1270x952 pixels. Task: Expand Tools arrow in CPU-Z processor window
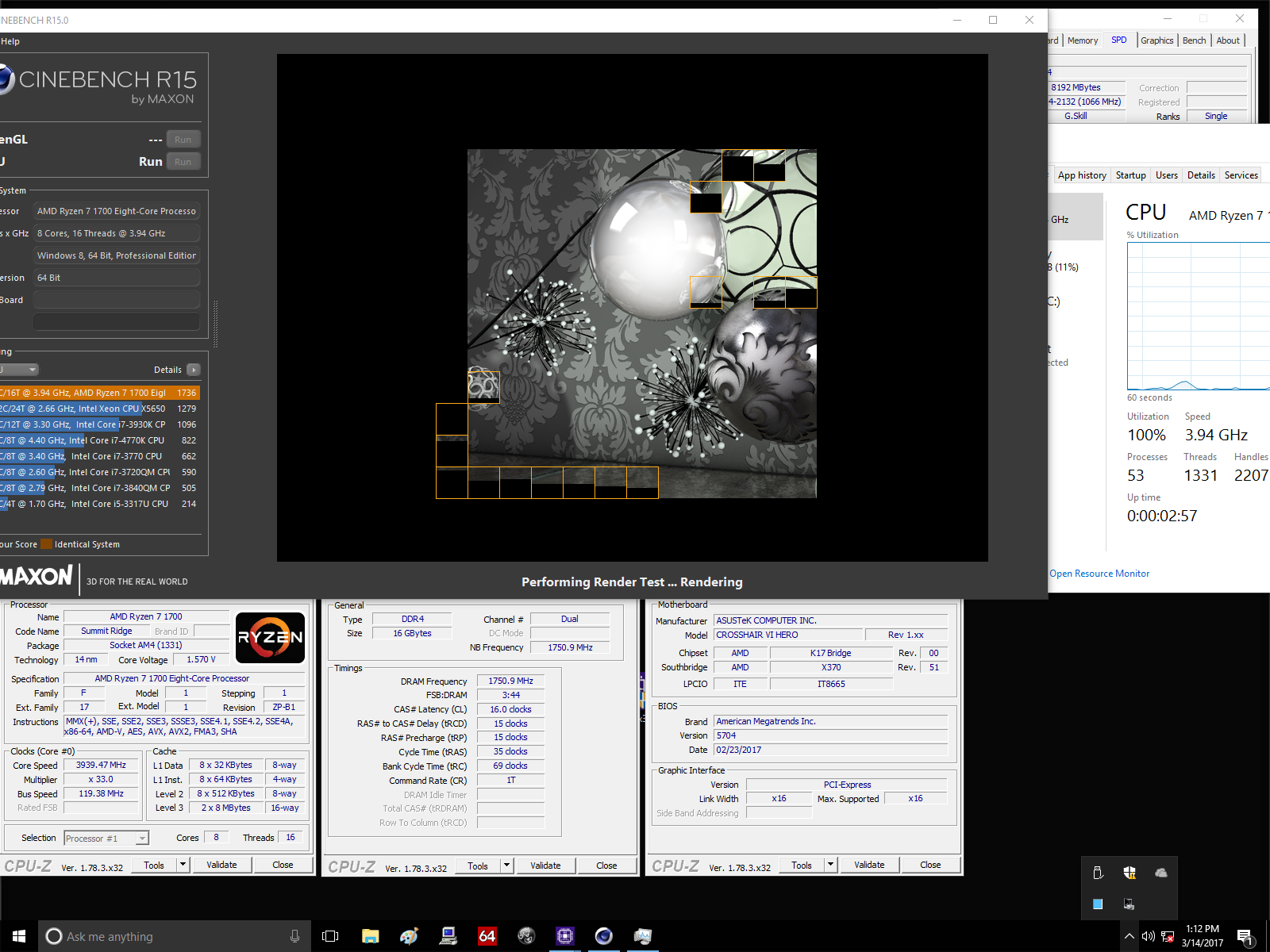(x=183, y=865)
